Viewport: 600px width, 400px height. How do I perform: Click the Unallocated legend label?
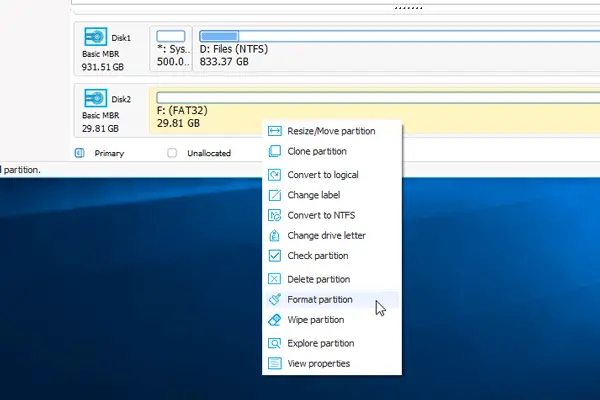(x=209, y=153)
